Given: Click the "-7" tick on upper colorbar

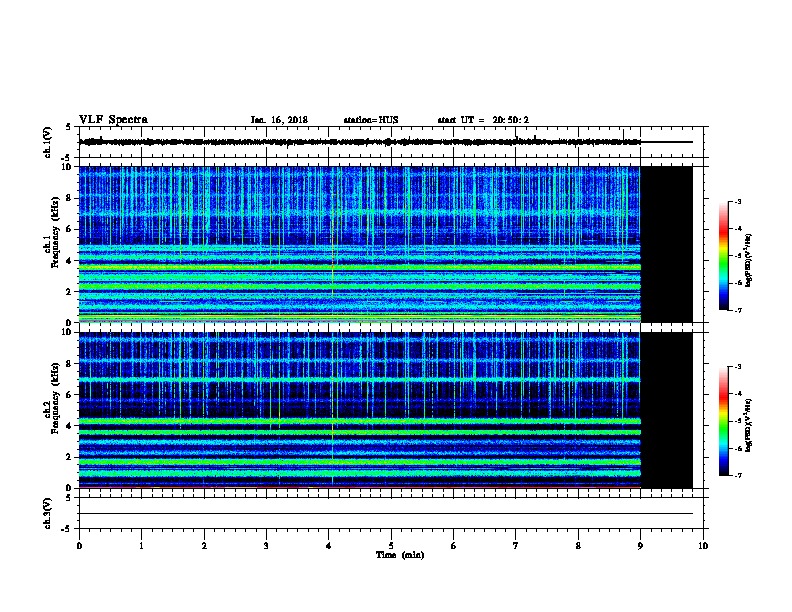Looking at the screenshot, I should click(x=738, y=310).
